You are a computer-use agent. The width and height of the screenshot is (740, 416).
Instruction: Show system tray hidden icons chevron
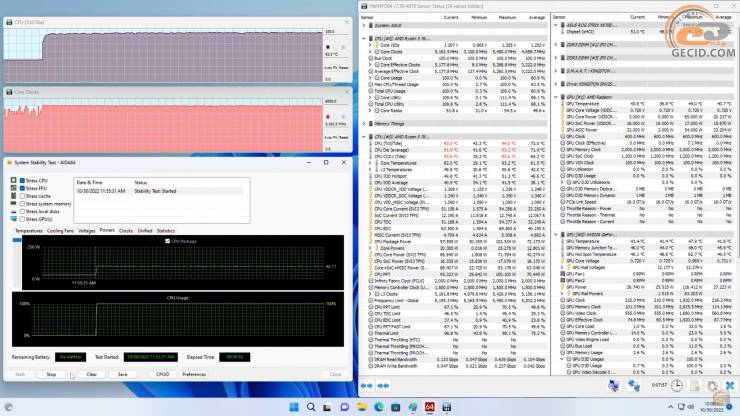pos(670,407)
